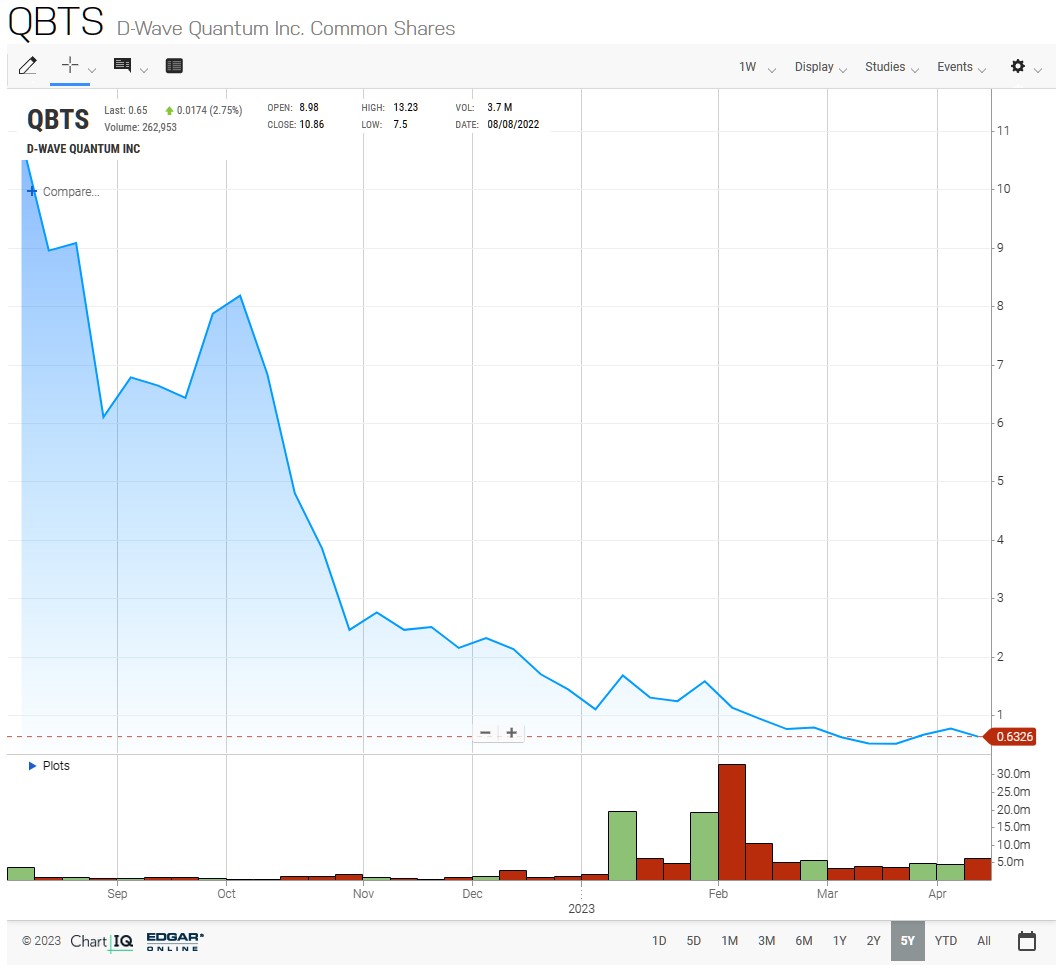Click the Oct label on time axis

click(x=226, y=893)
